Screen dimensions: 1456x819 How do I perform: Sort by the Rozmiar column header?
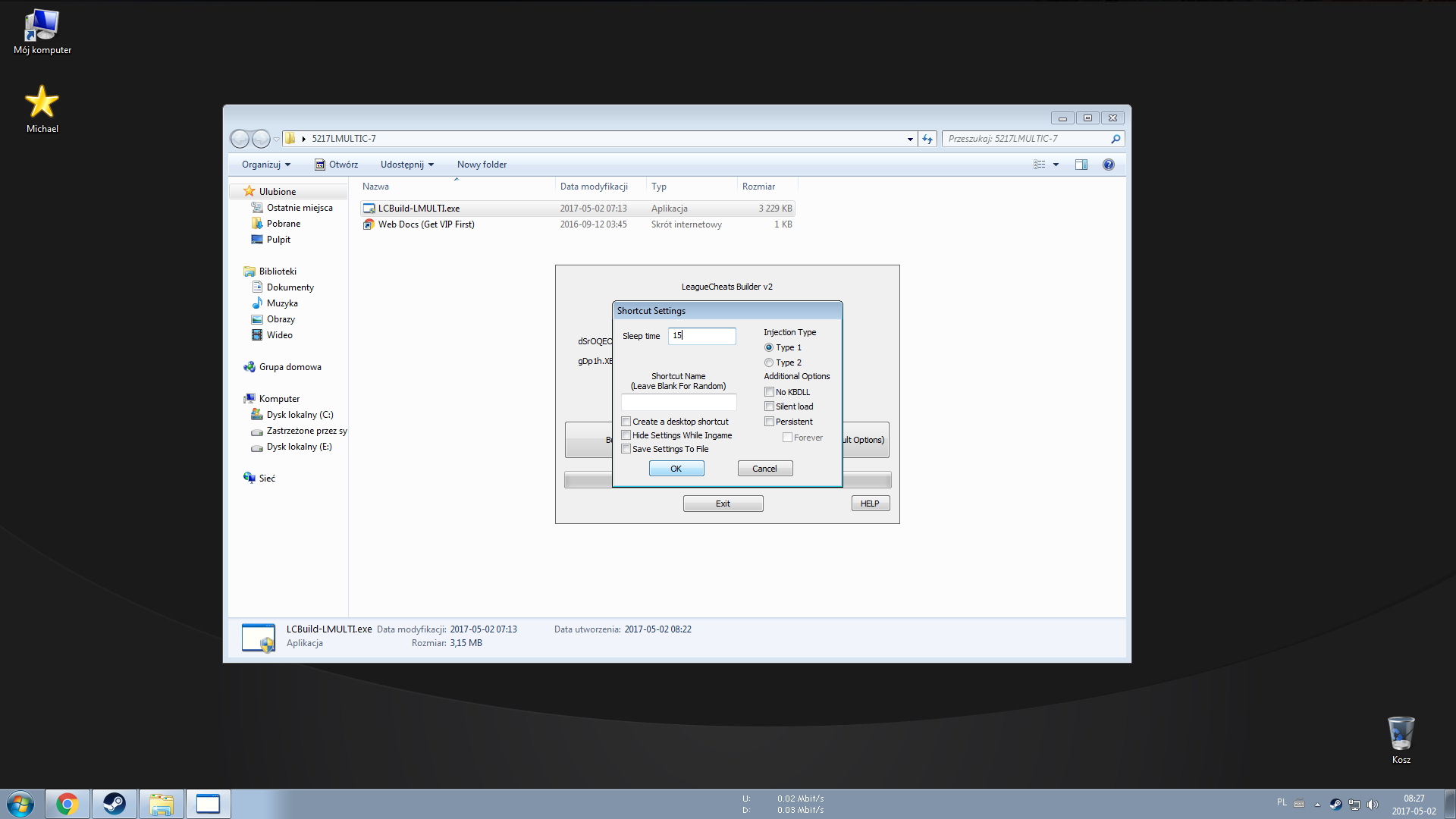pyautogui.click(x=767, y=187)
